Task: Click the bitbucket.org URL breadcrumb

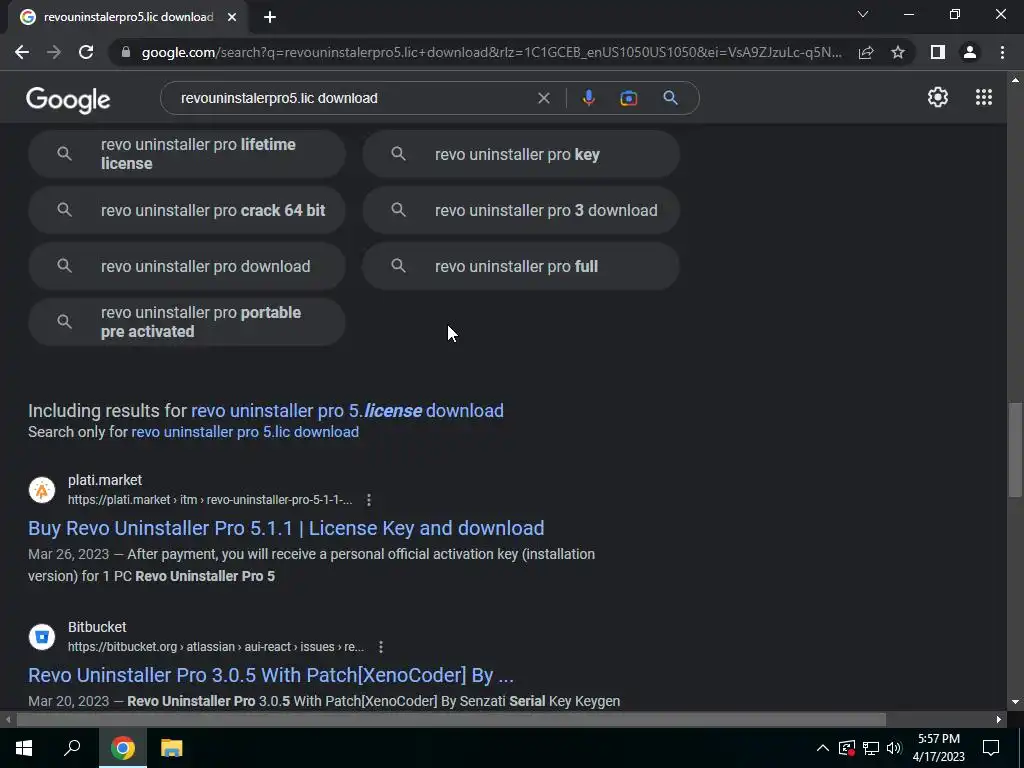Action: [216, 647]
